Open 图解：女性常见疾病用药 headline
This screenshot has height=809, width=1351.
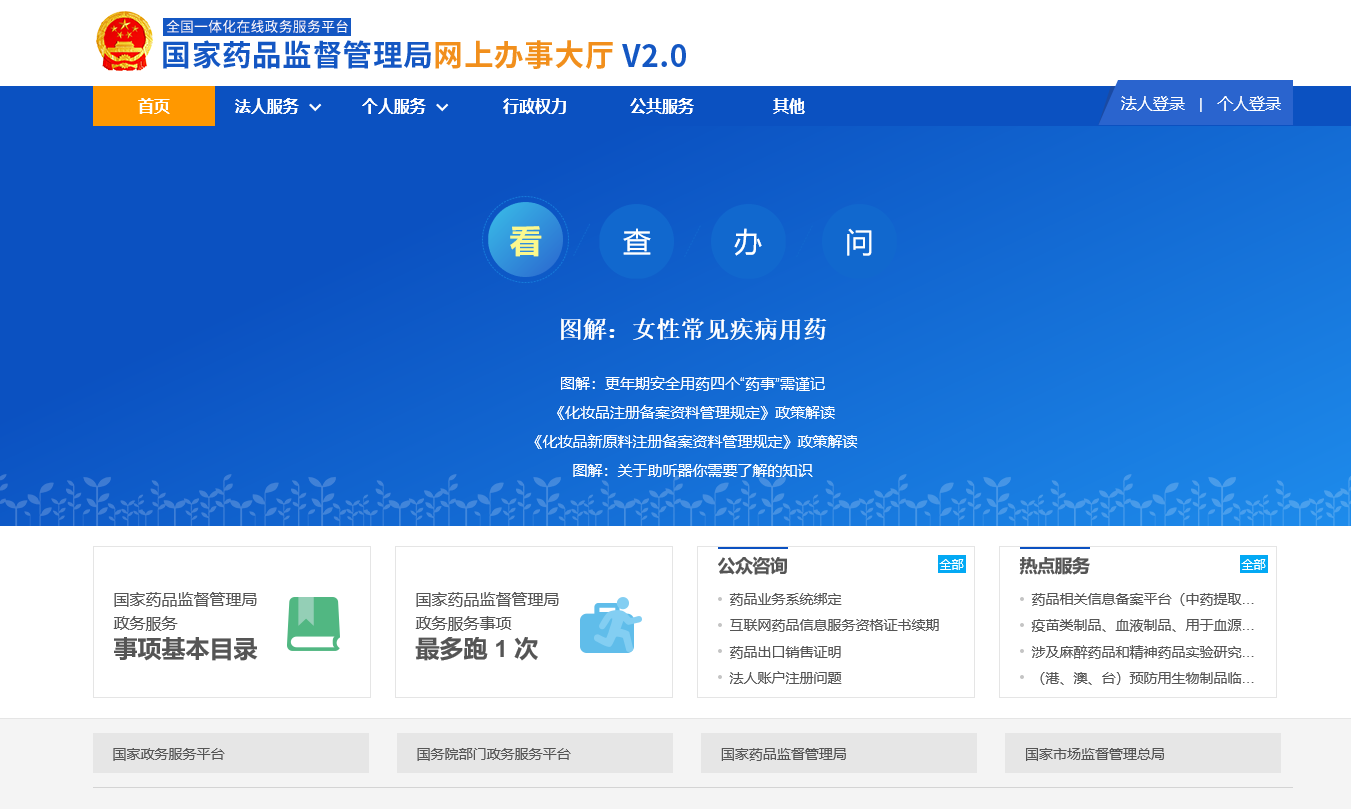[x=693, y=329]
